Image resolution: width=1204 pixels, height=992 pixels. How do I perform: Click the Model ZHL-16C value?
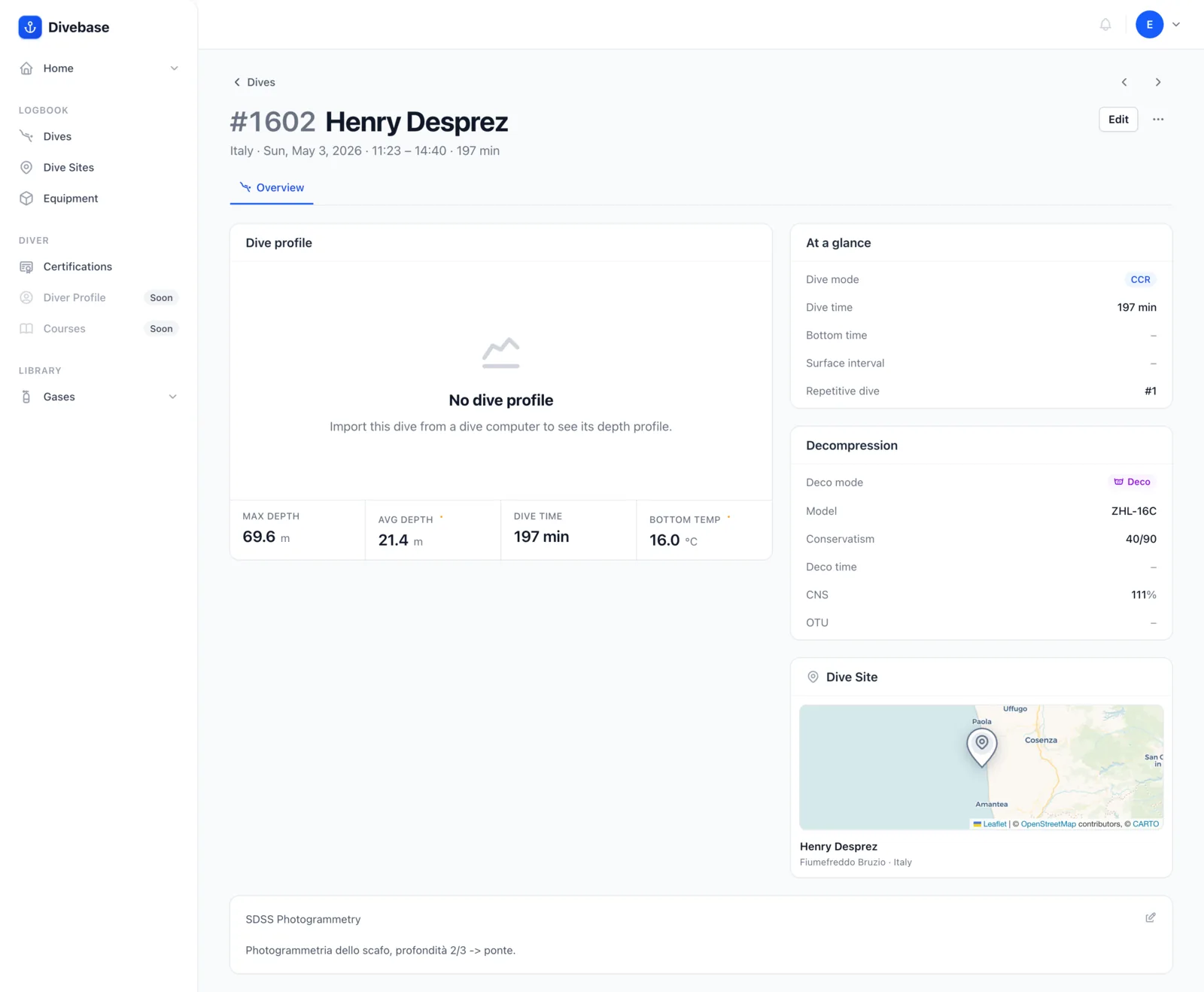1133,511
